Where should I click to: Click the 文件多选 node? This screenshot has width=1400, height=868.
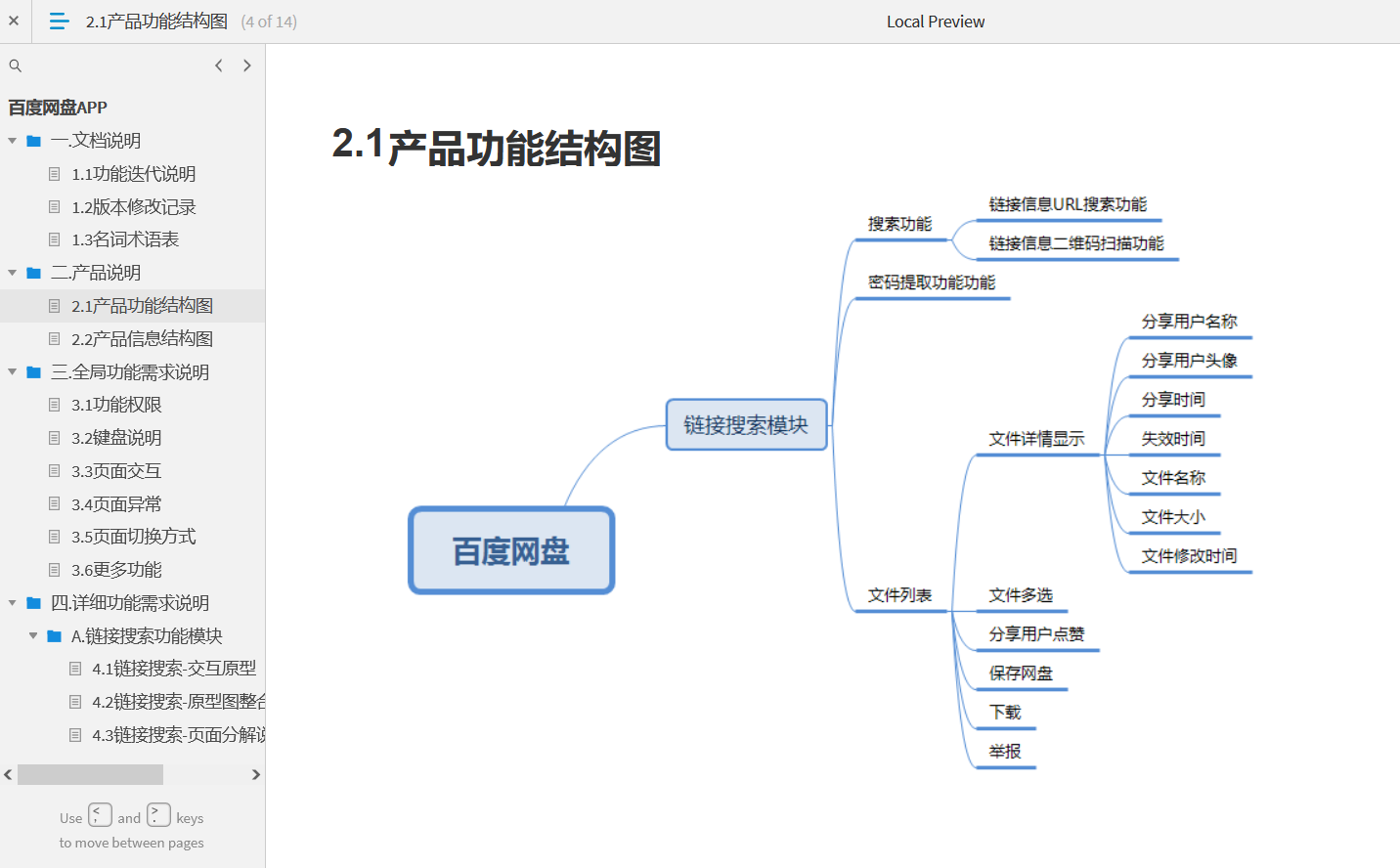pos(1021,595)
